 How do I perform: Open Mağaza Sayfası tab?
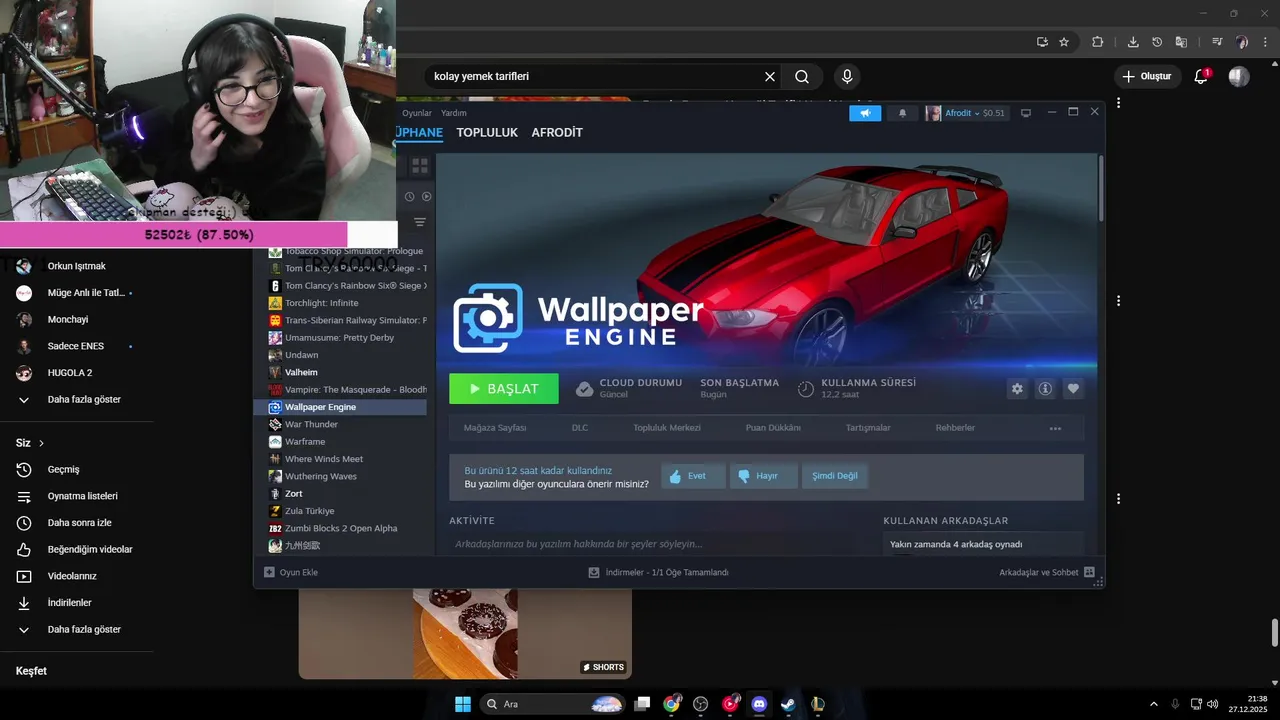point(495,428)
